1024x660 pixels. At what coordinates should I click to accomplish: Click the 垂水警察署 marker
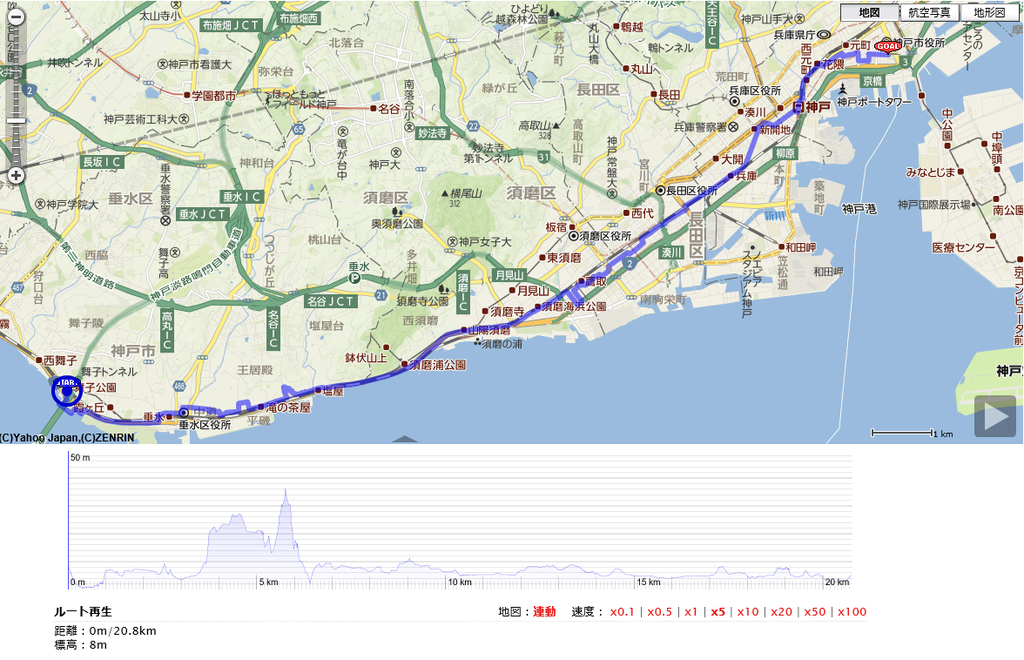tap(166, 221)
